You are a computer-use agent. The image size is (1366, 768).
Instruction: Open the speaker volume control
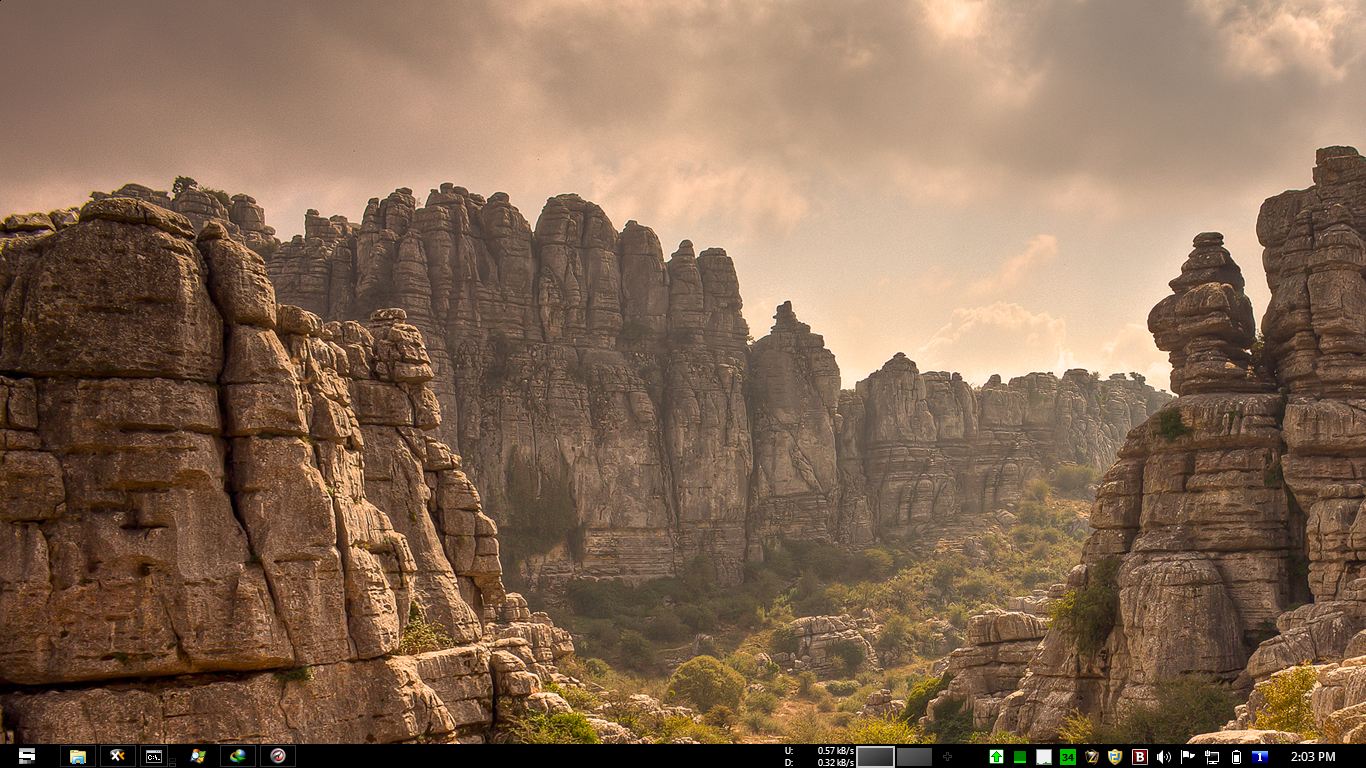pos(1163,757)
